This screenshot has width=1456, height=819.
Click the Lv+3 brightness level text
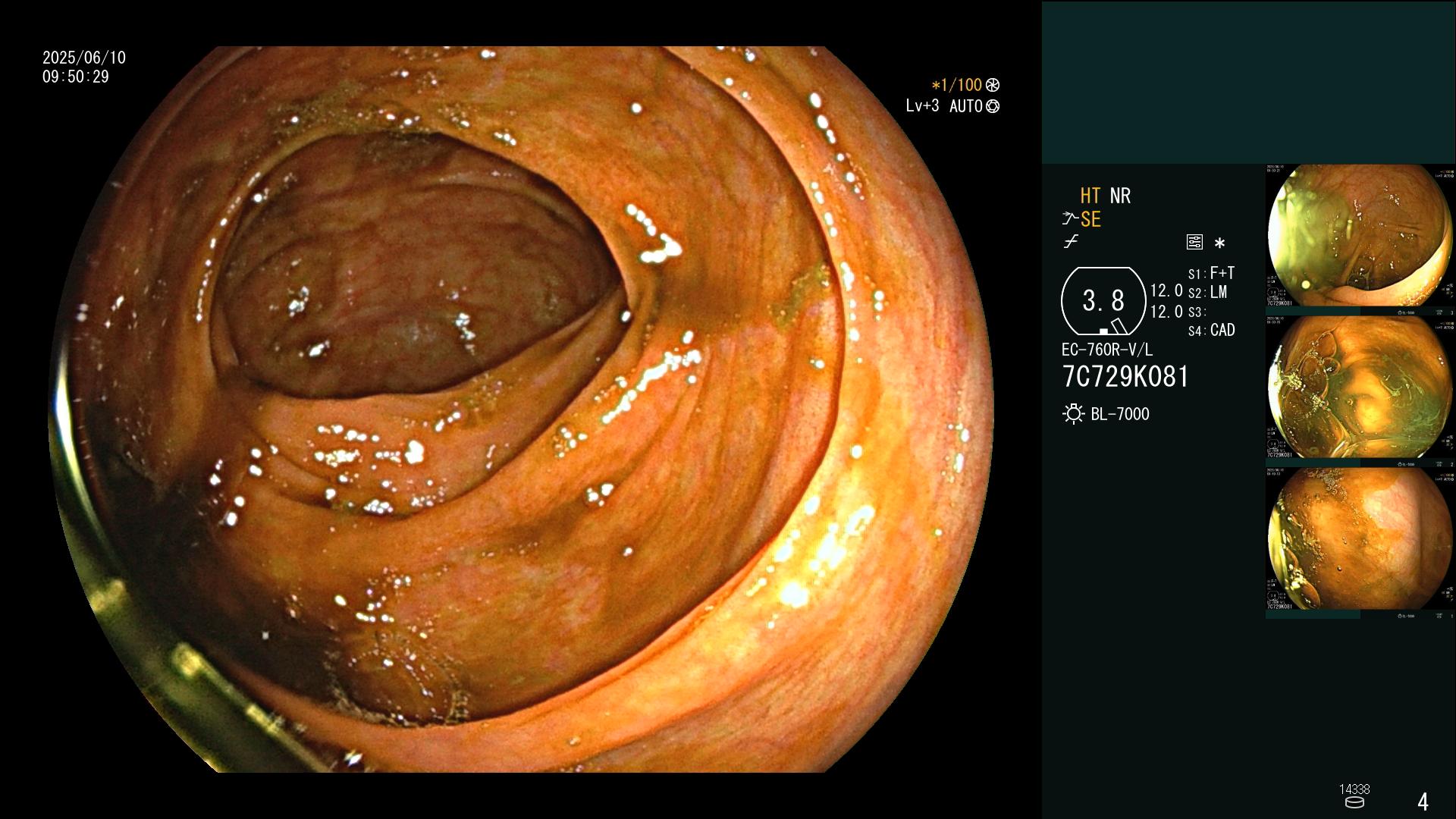click(x=923, y=105)
